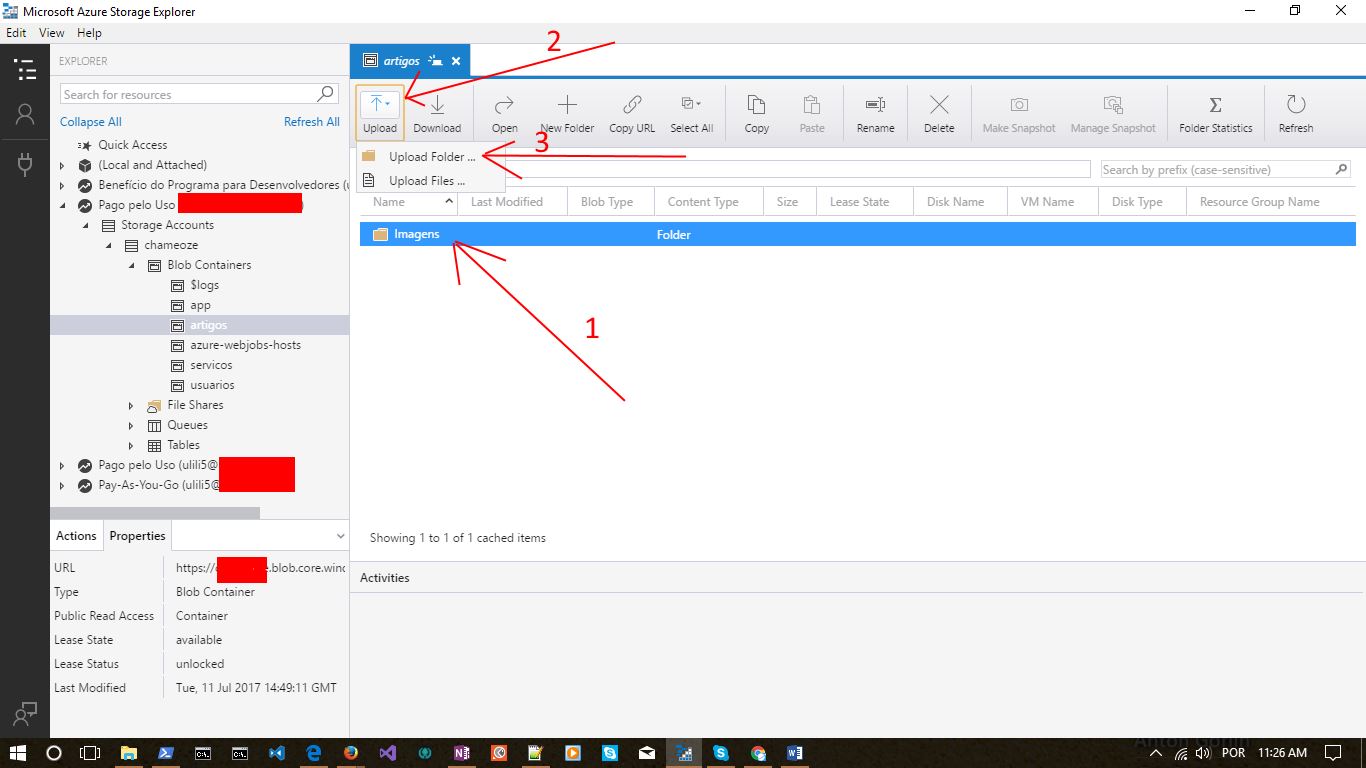The image size is (1366, 768).
Task: Open the Help menu
Action: [x=89, y=33]
